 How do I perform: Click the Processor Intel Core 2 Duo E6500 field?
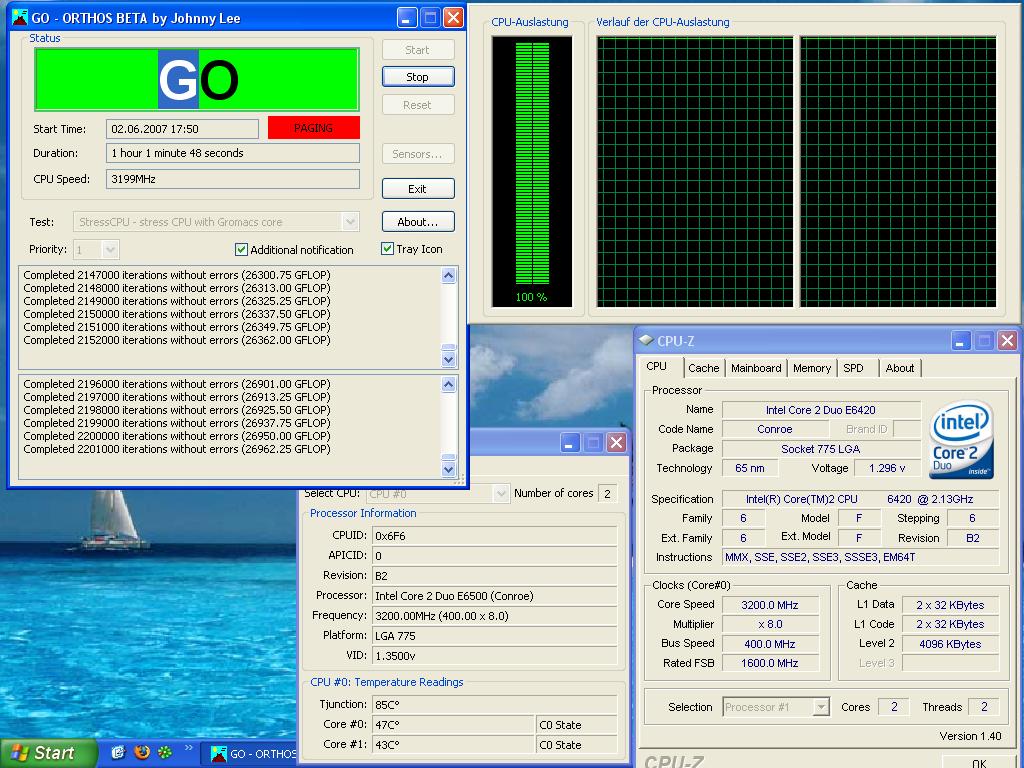(x=494, y=596)
